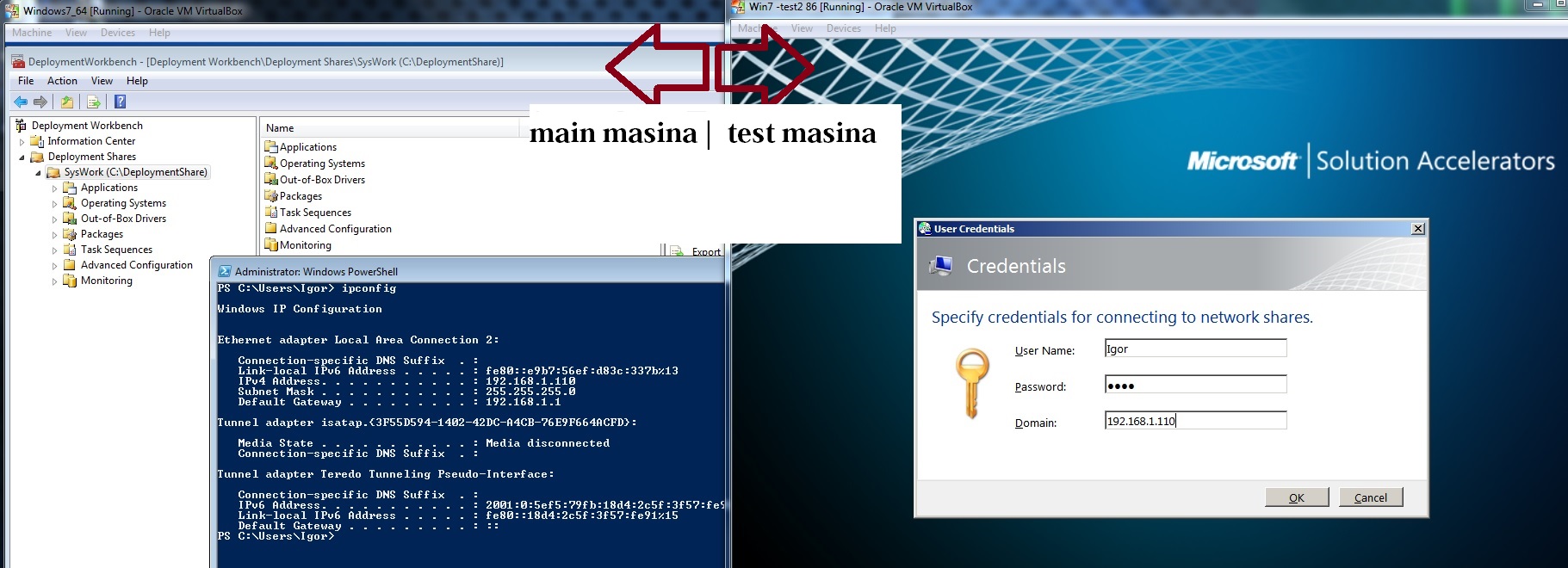Open the Action menu in Deployment Workbench
The height and width of the screenshot is (568, 1568).
coord(62,81)
